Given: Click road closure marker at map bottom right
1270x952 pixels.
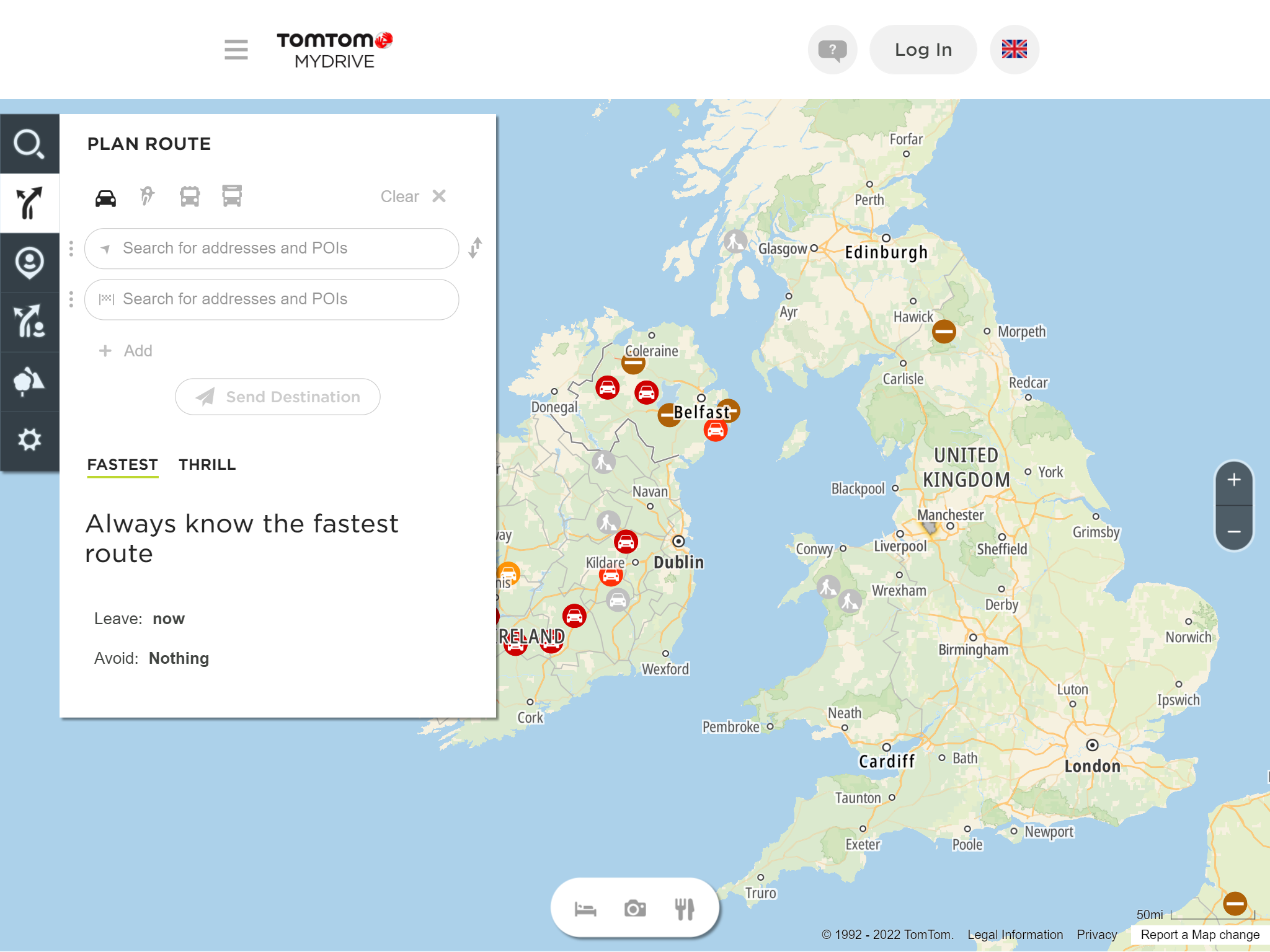Looking at the screenshot, I should (x=1235, y=903).
